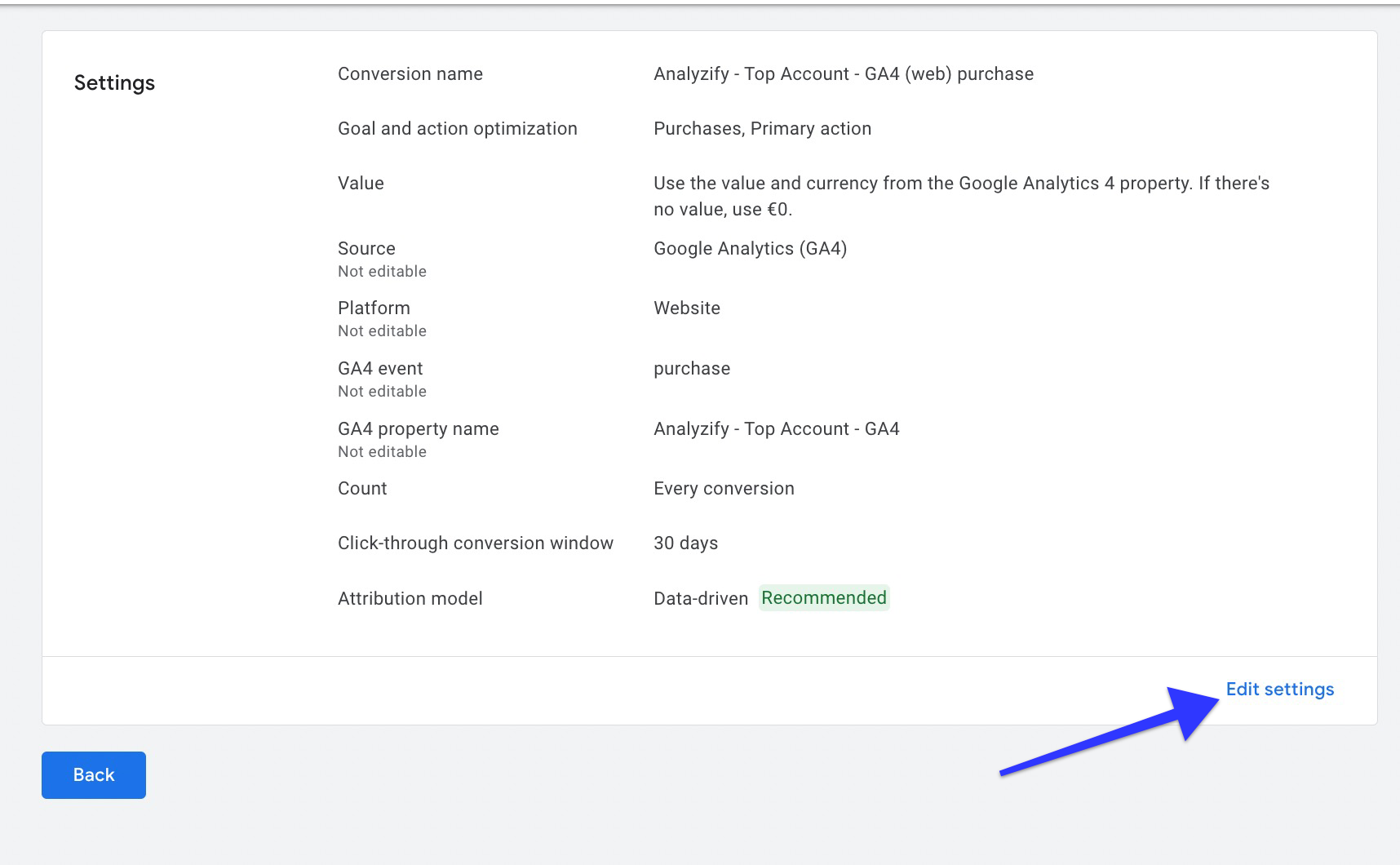
Task: Open the Edit settings link
Action: click(x=1279, y=690)
